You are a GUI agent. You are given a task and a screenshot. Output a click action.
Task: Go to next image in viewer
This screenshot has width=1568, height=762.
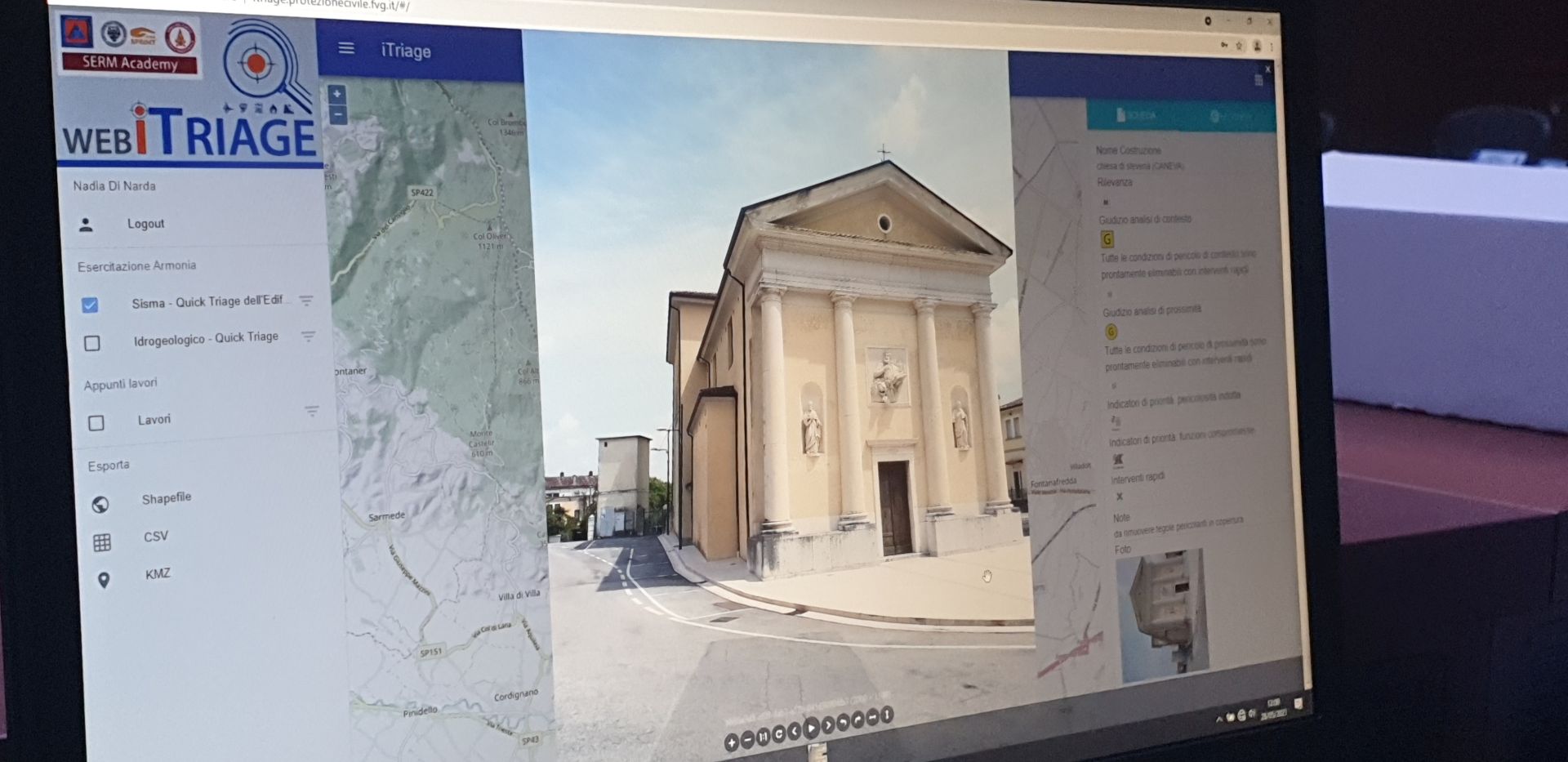click(827, 725)
